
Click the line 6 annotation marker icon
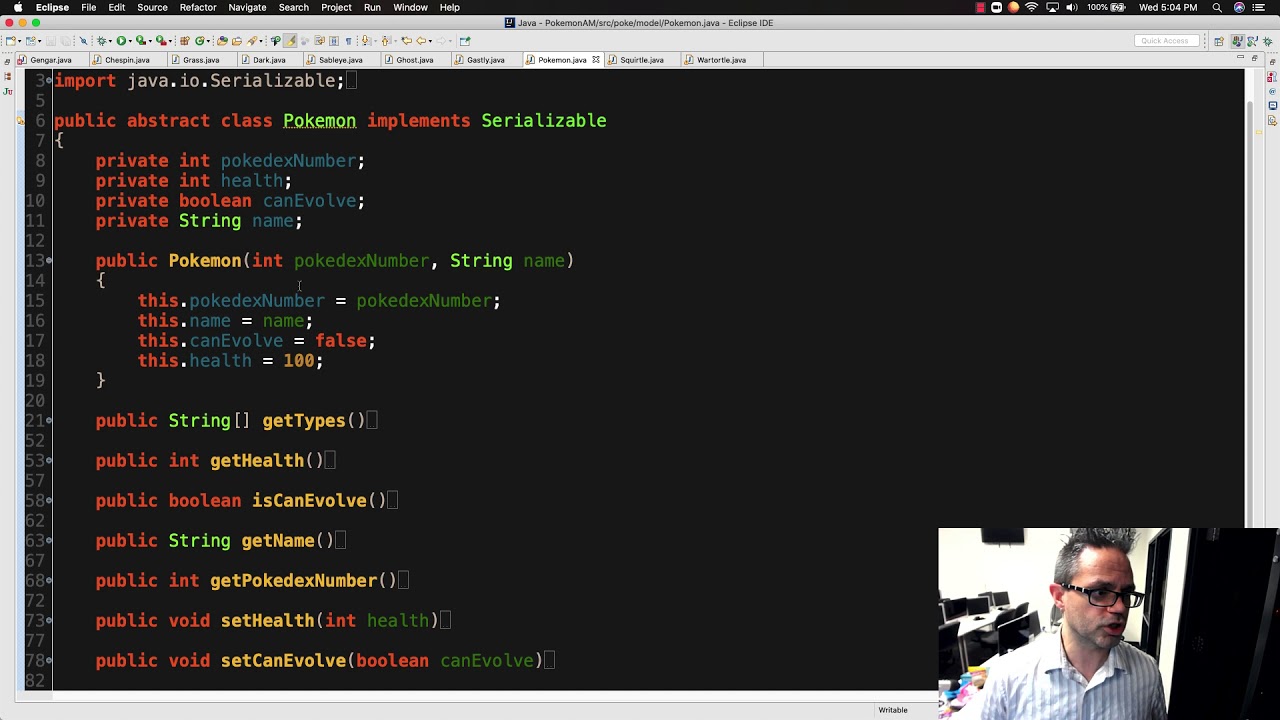[x=20, y=121]
